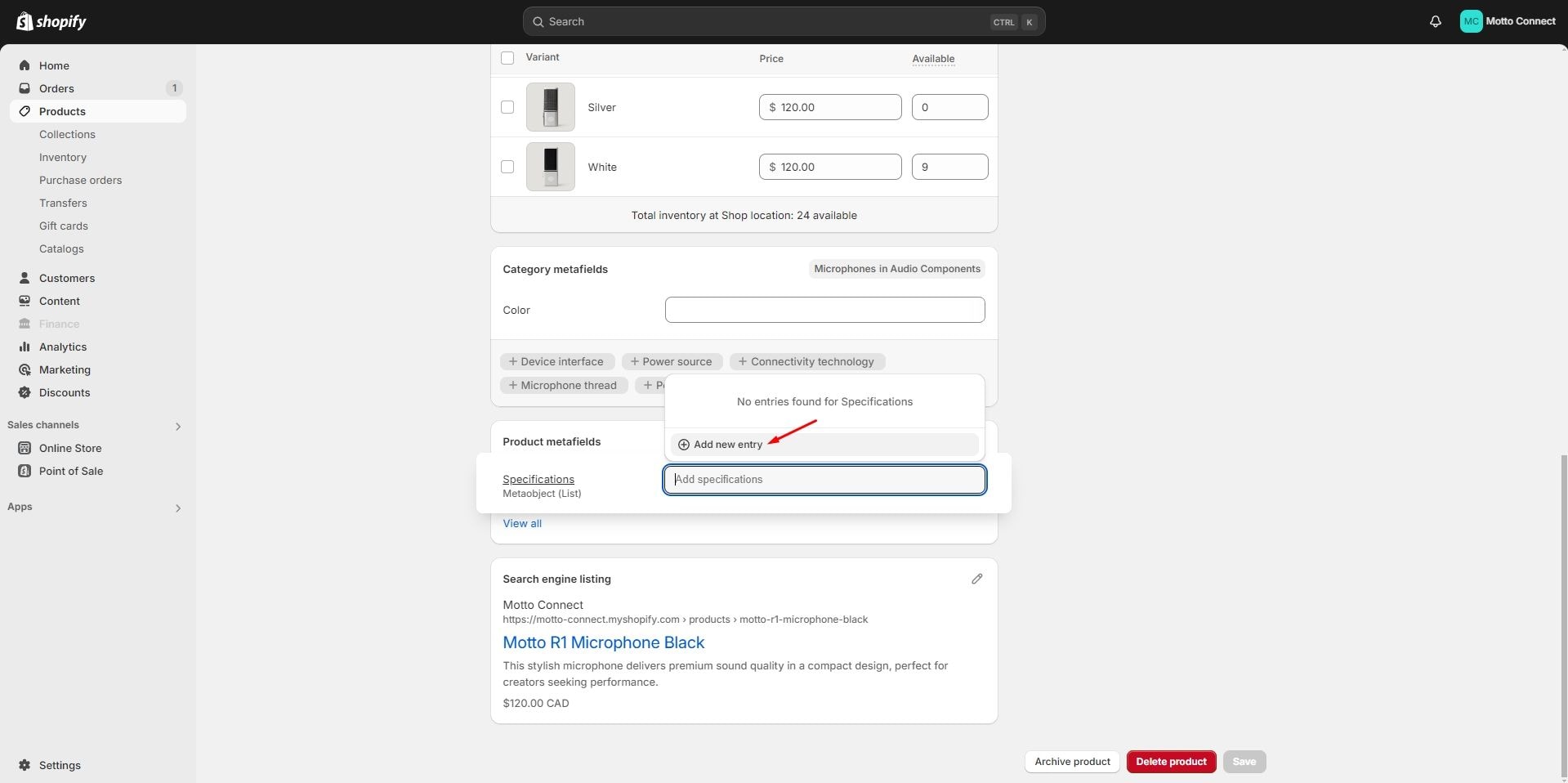Edit search engine listing pencil icon
Image resolution: width=1568 pixels, height=783 pixels.
[976, 579]
